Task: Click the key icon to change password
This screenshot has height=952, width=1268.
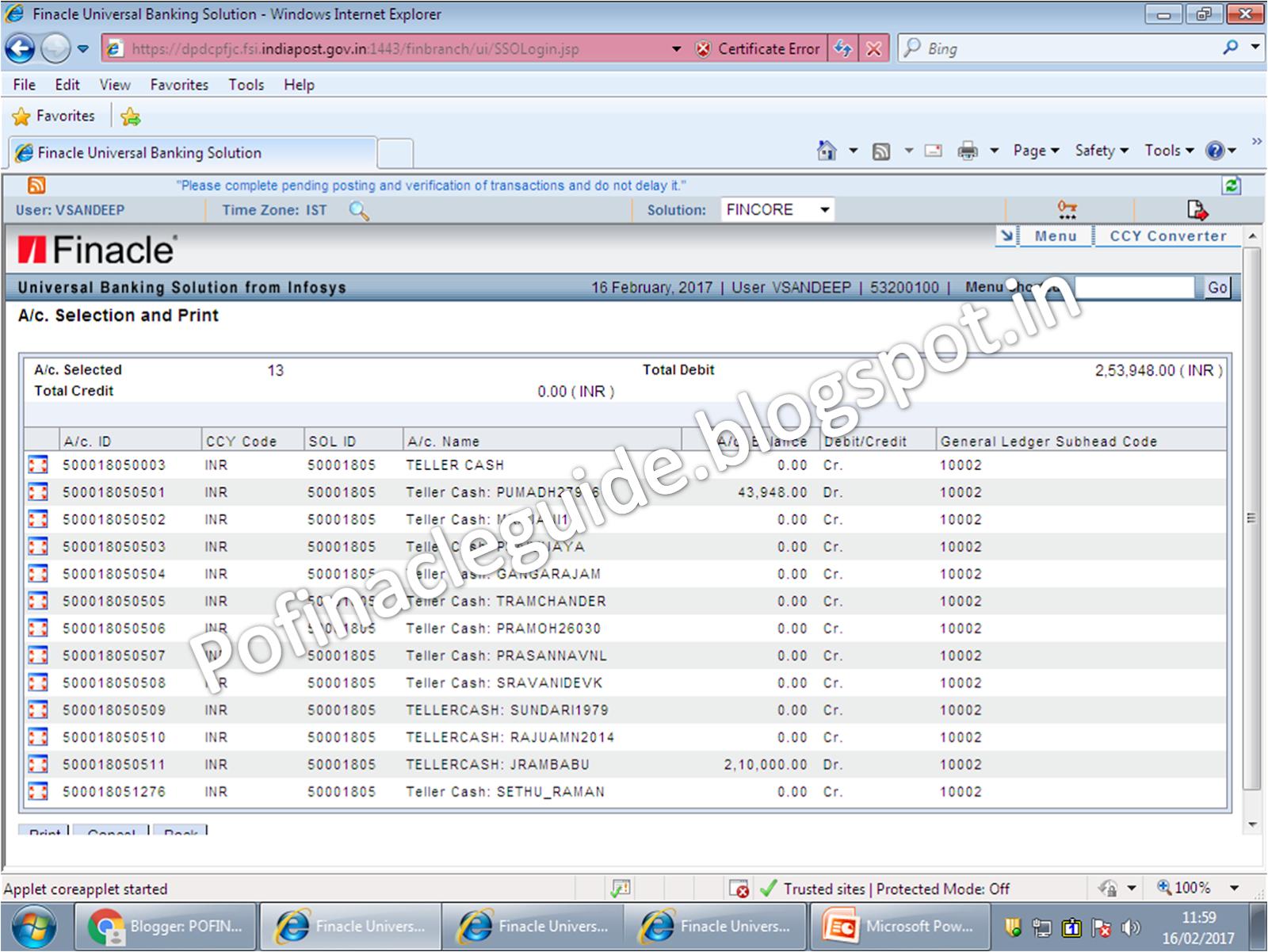Action: (x=1067, y=209)
